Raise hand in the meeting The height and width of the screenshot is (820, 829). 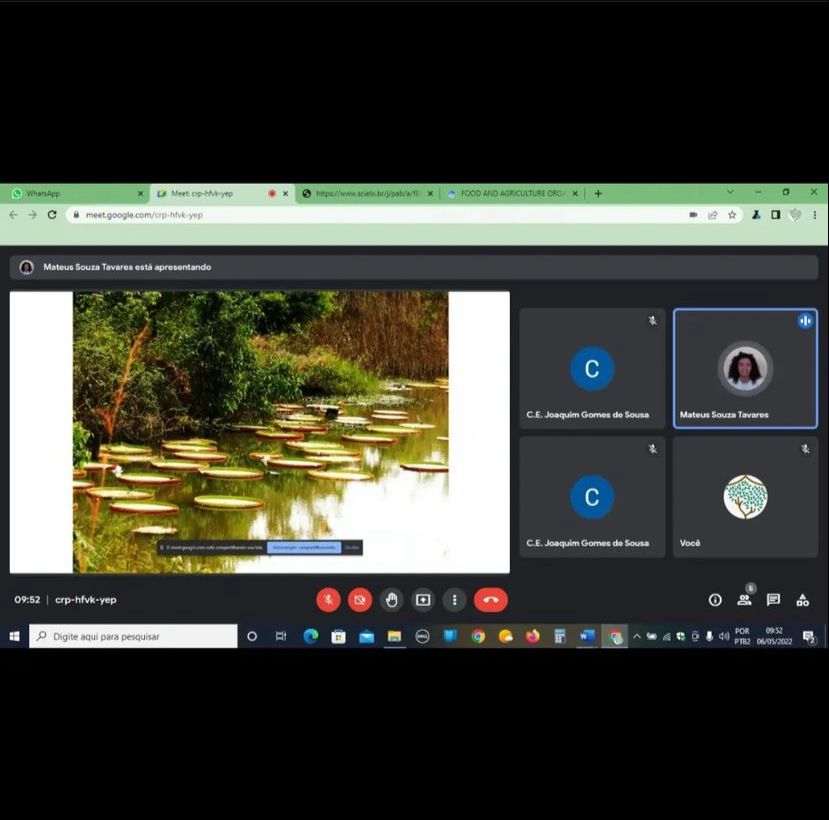pos(392,600)
